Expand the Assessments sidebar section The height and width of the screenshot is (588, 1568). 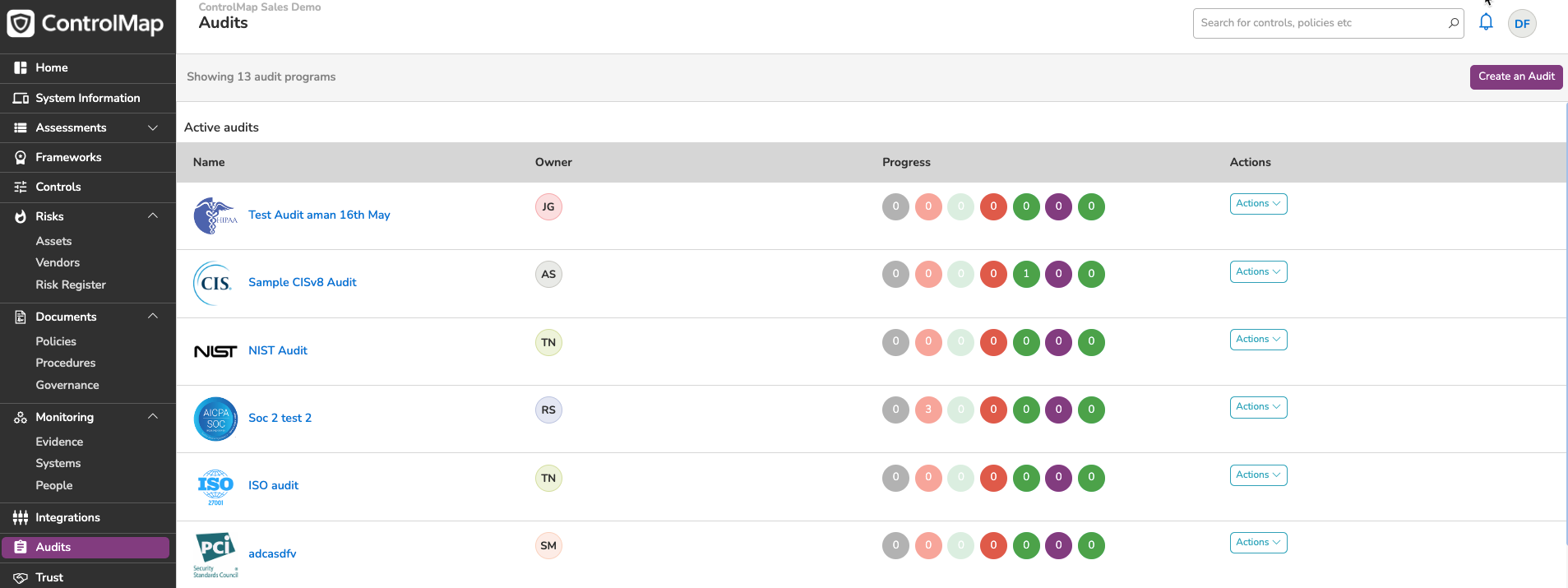click(x=153, y=127)
